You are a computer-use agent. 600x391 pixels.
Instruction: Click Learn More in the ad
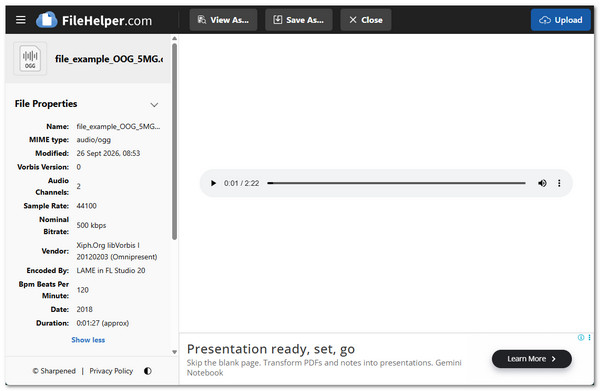point(532,359)
